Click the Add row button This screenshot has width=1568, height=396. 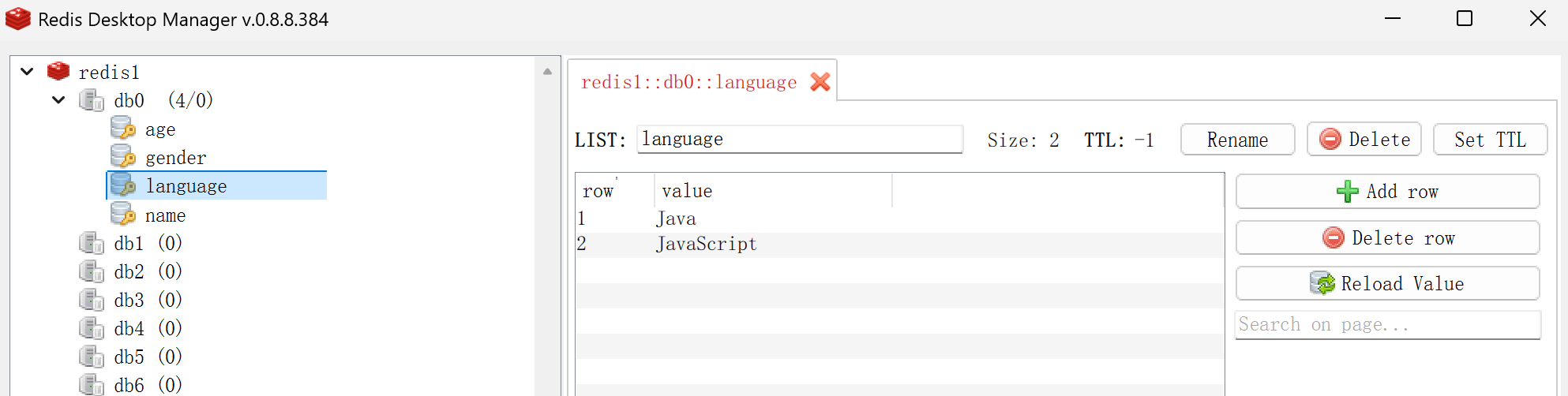[1388, 192]
